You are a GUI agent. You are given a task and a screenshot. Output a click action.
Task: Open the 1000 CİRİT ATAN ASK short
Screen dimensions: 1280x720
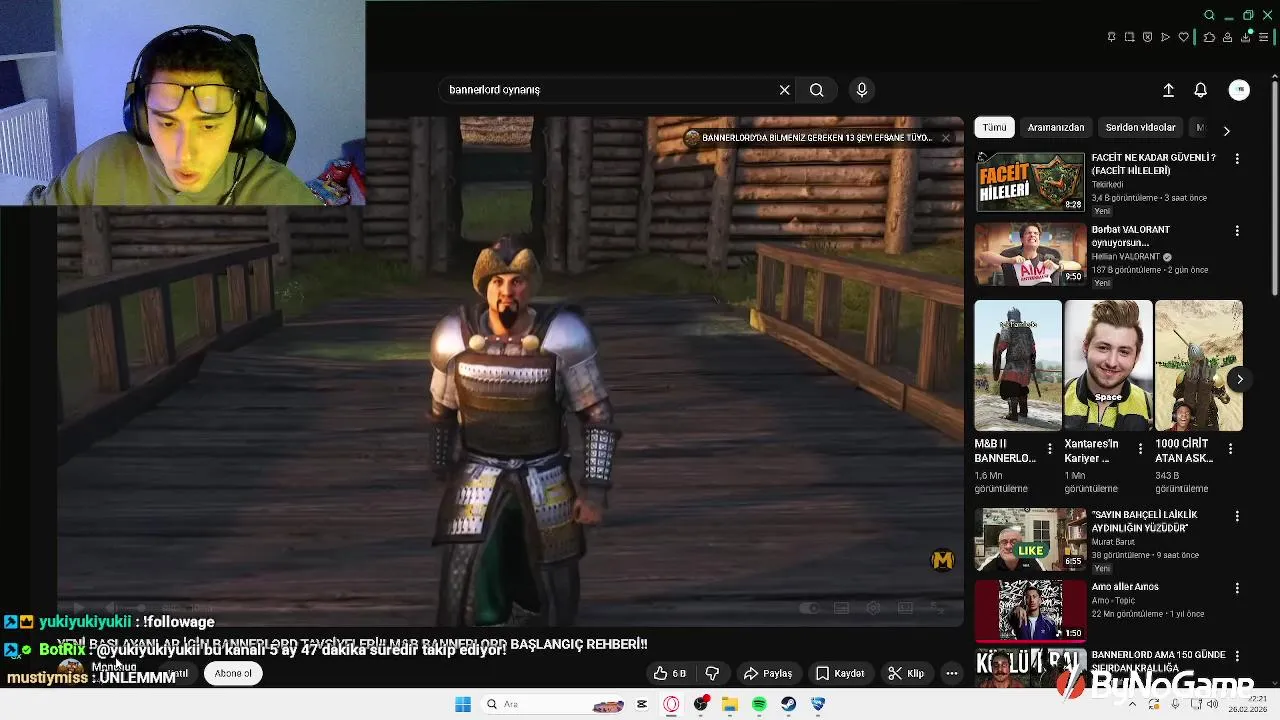1198,366
